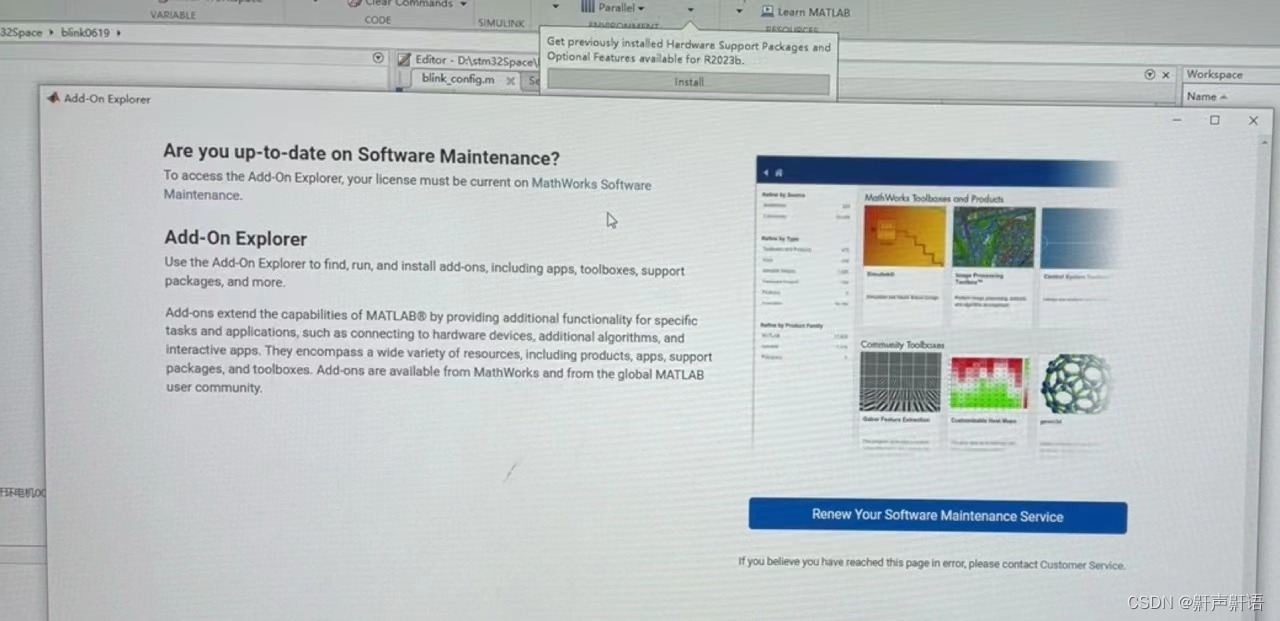
Task: Open the Current Folder panel actions dropdown
Action: click(x=378, y=58)
